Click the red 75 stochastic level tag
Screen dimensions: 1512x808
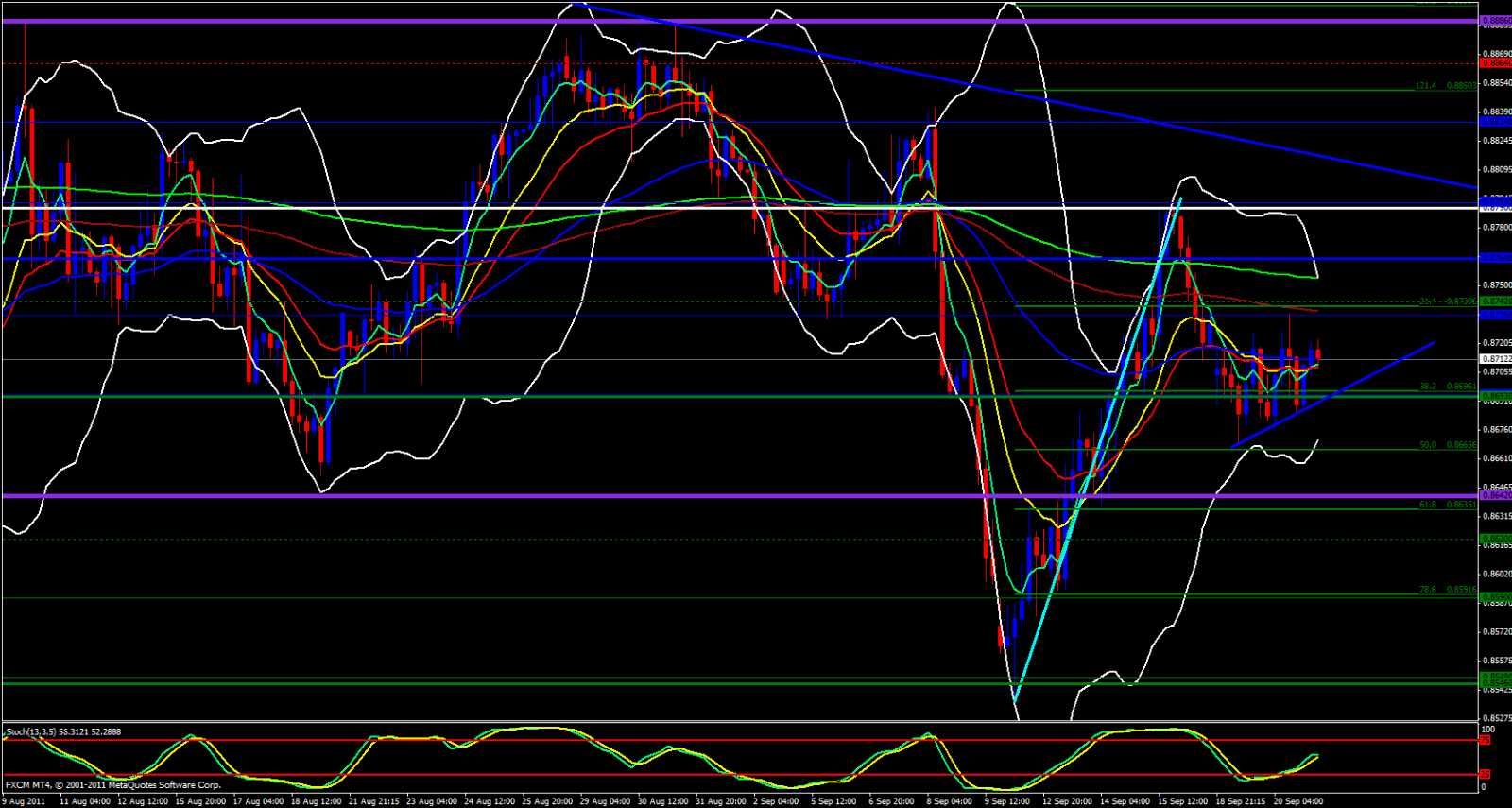[x=1486, y=740]
